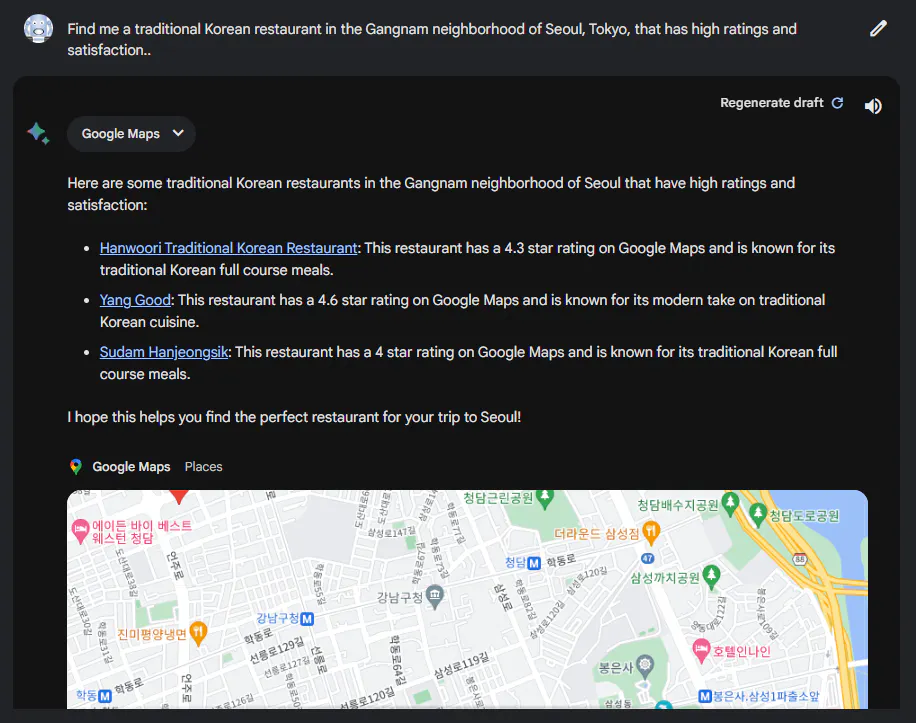The image size is (916, 723).
Task: Click the Regenerate draft button
Action: (x=781, y=103)
